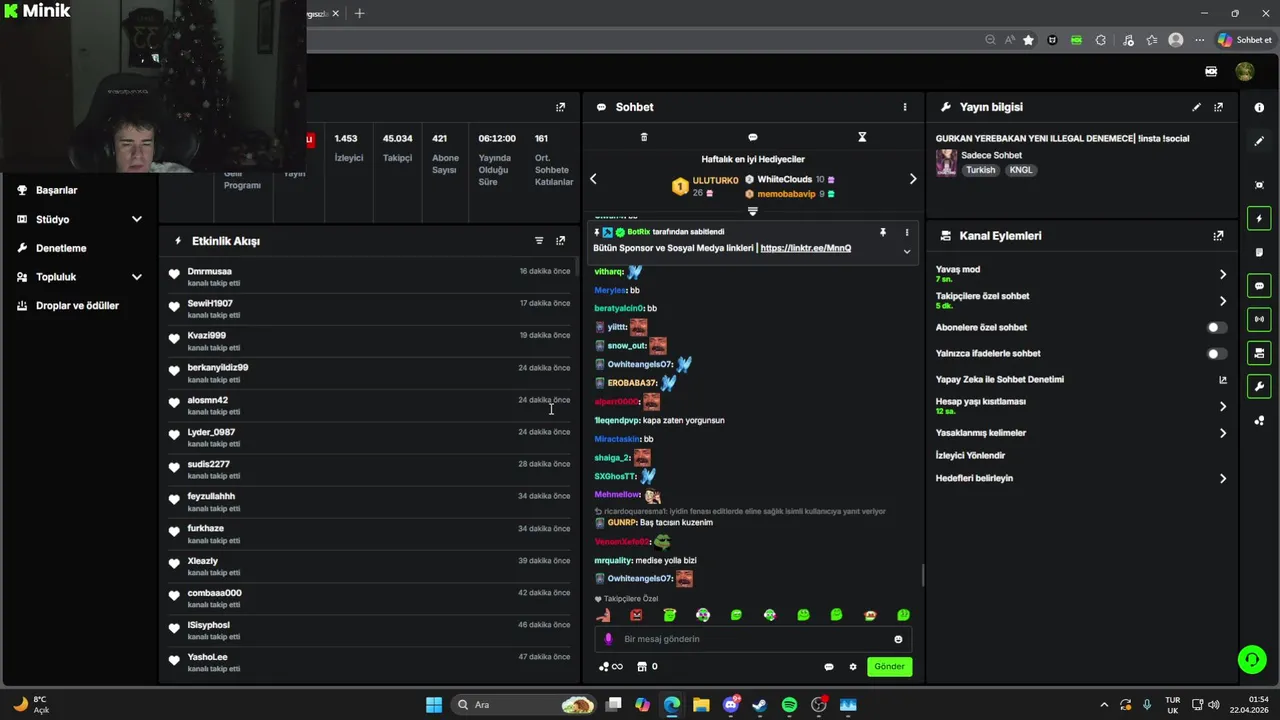Click İzleyici Yönlendir action
This screenshot has width=1280, height=720.
point(970,455)
